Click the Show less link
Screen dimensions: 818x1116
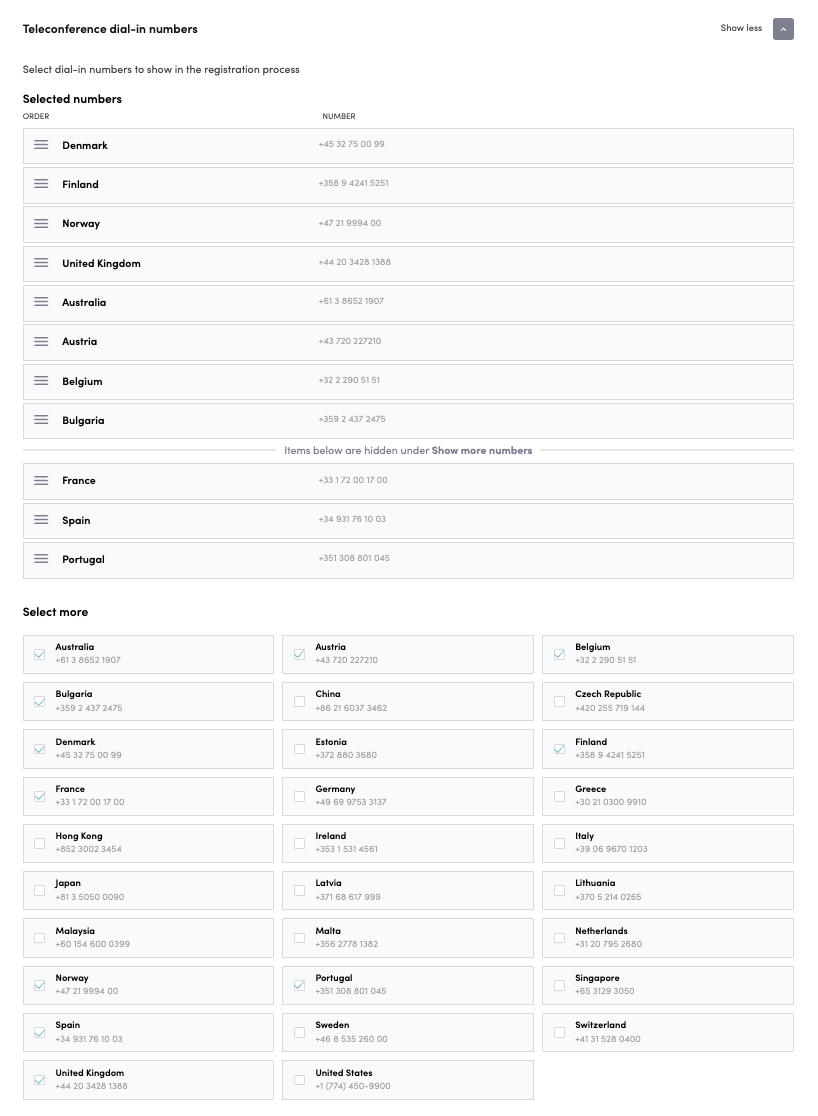740,28
